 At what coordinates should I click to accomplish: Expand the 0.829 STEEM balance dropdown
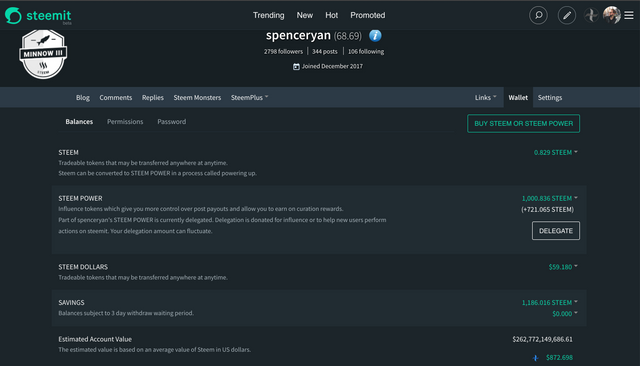(x=556, y=153)
